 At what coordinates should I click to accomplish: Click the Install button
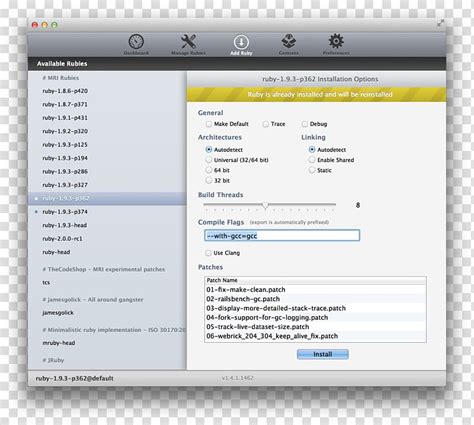(x=323, y=354)
